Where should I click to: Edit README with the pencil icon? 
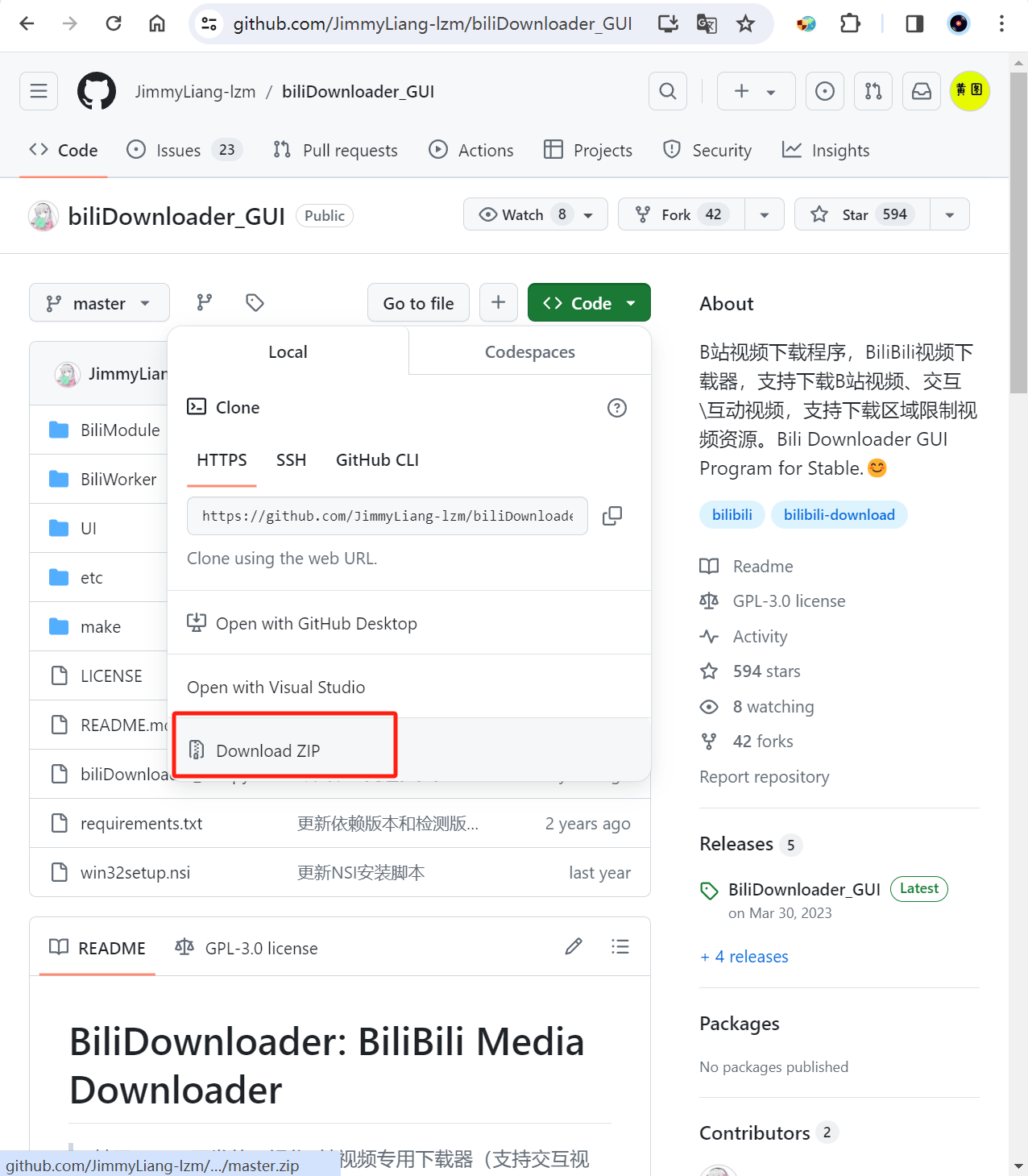574,946
